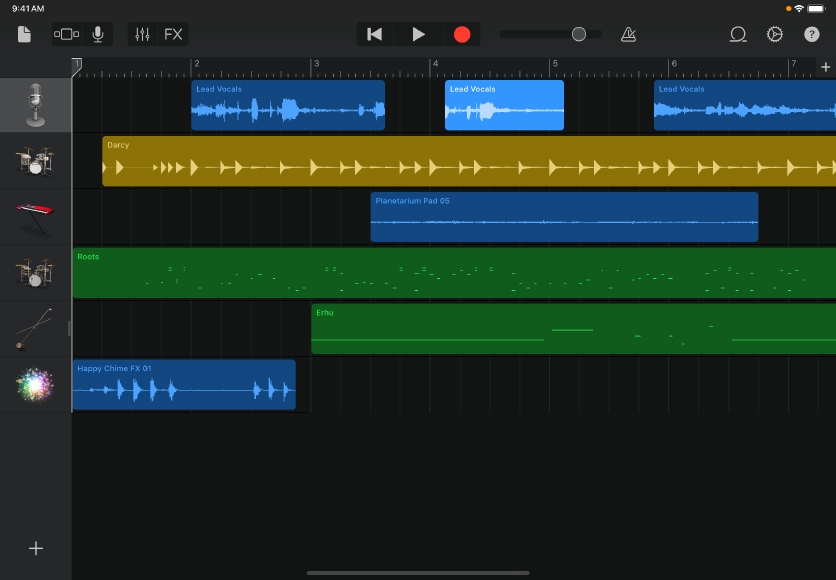Select the red keyboard track header
This screenshot has width=836, height=580.
pyautogui.click(x=36, y=217)
